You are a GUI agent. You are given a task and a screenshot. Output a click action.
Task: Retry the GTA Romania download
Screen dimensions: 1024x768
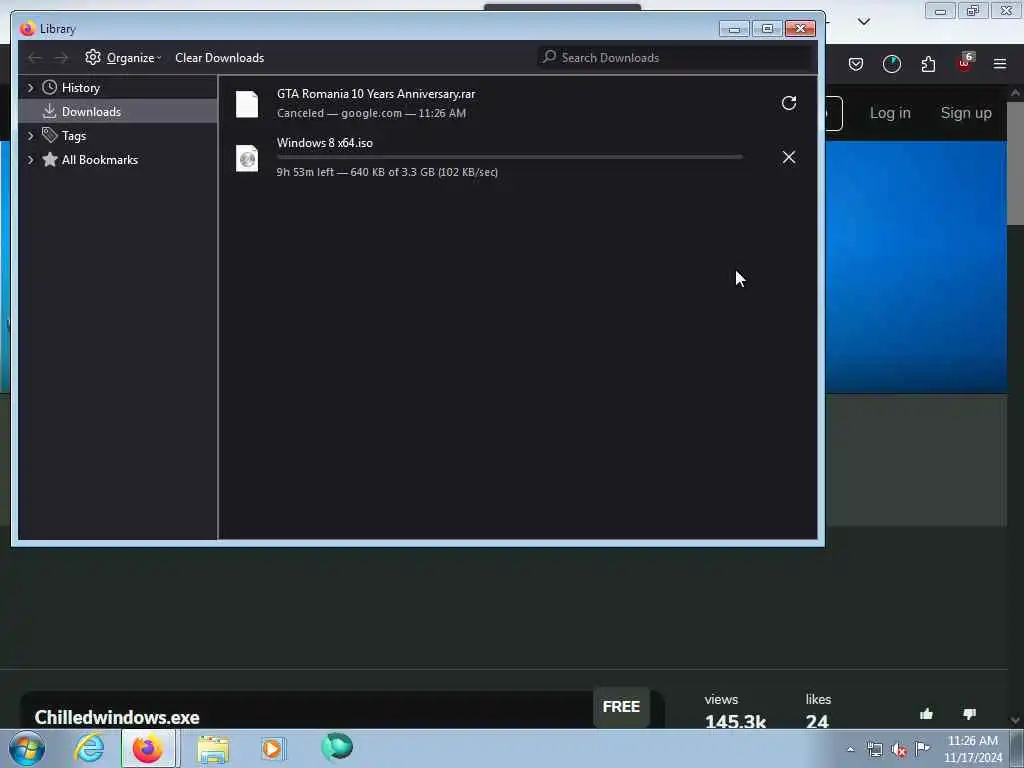click(x=789, y=103)
